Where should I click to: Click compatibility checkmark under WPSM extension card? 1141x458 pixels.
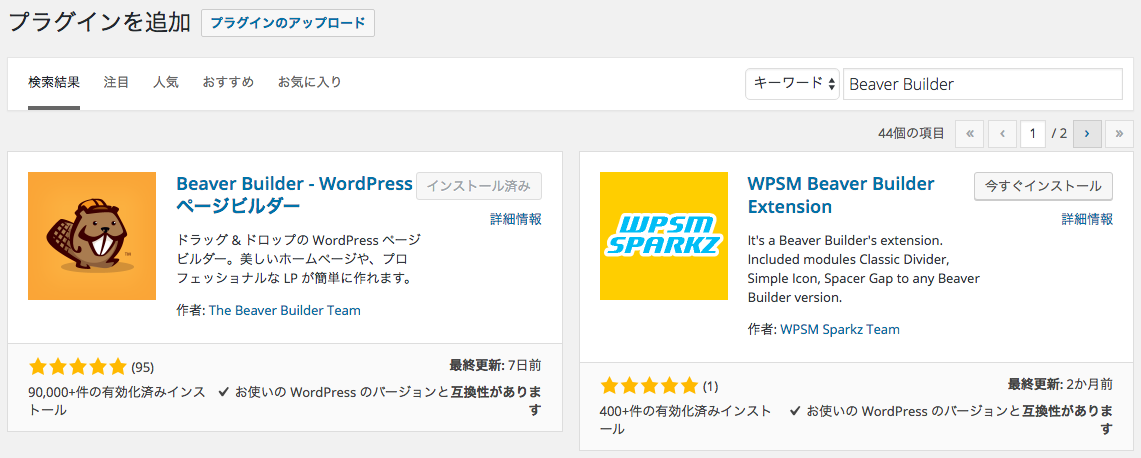(795, 411)
